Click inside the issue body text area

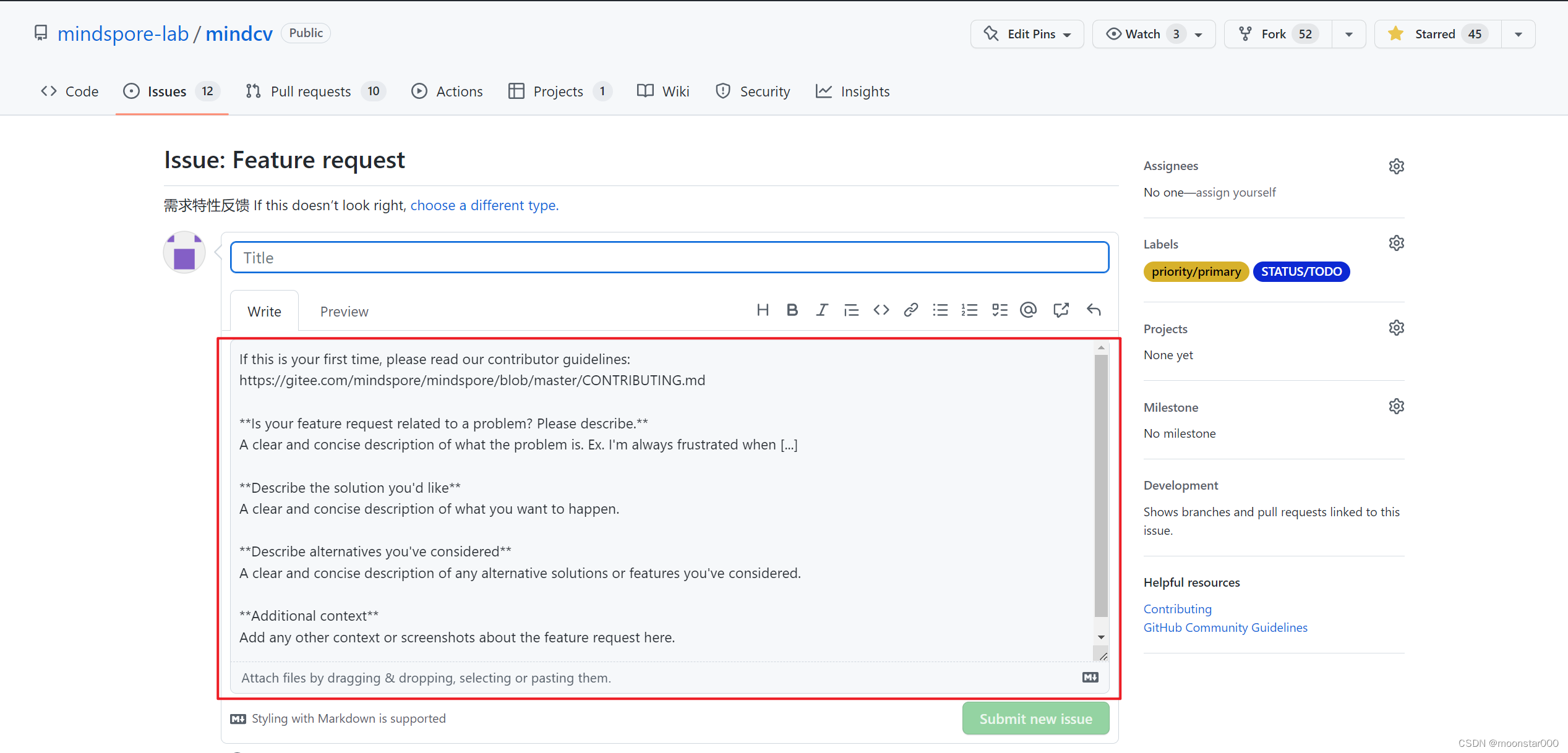(662, 501)
